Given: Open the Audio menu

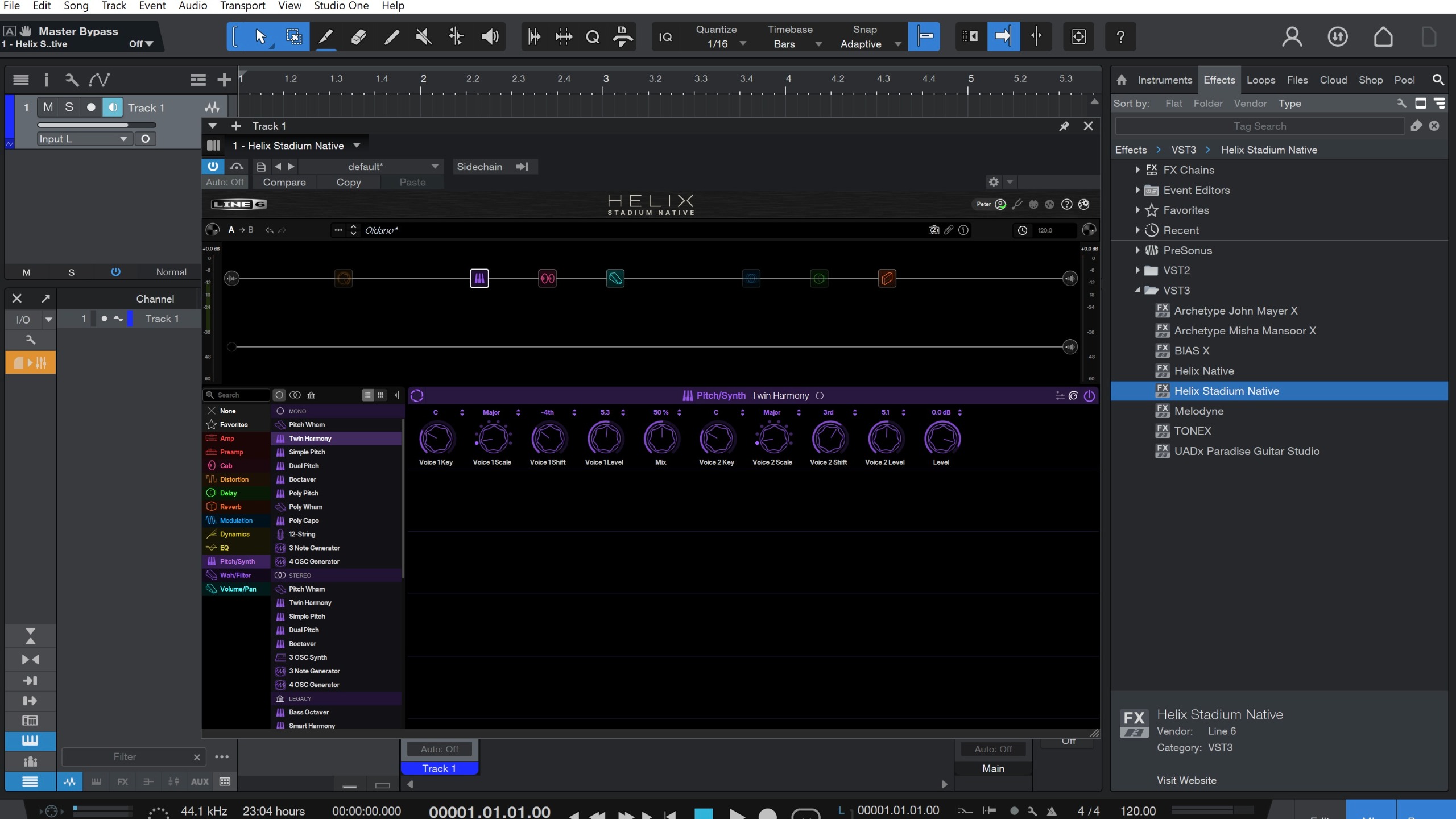Looking at the screenshot, I should [x=193, y=6].
